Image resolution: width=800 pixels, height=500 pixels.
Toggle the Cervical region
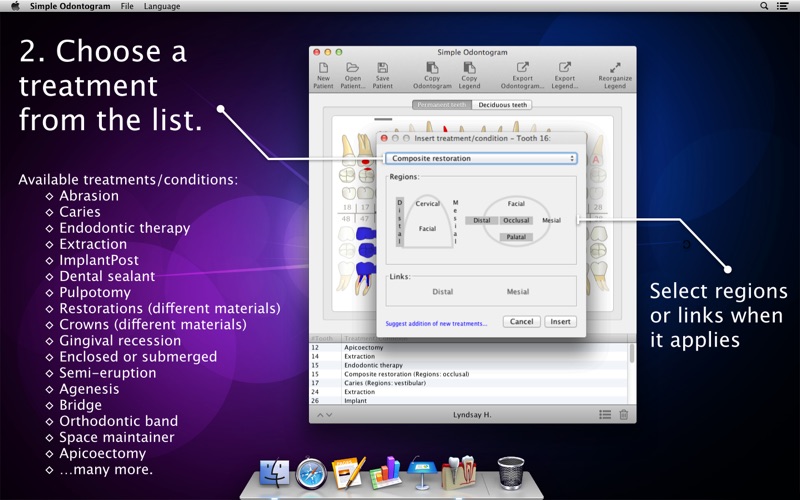(428, 204)
